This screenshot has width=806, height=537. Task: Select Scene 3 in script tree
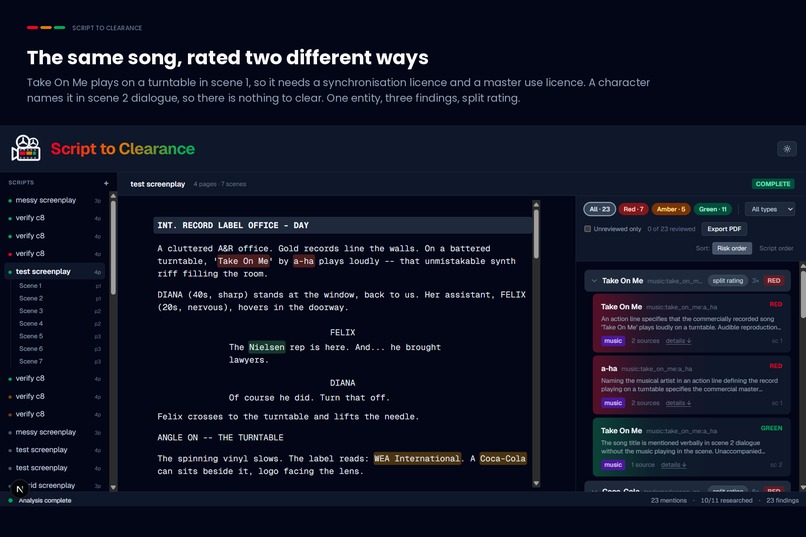coord(31,311)
